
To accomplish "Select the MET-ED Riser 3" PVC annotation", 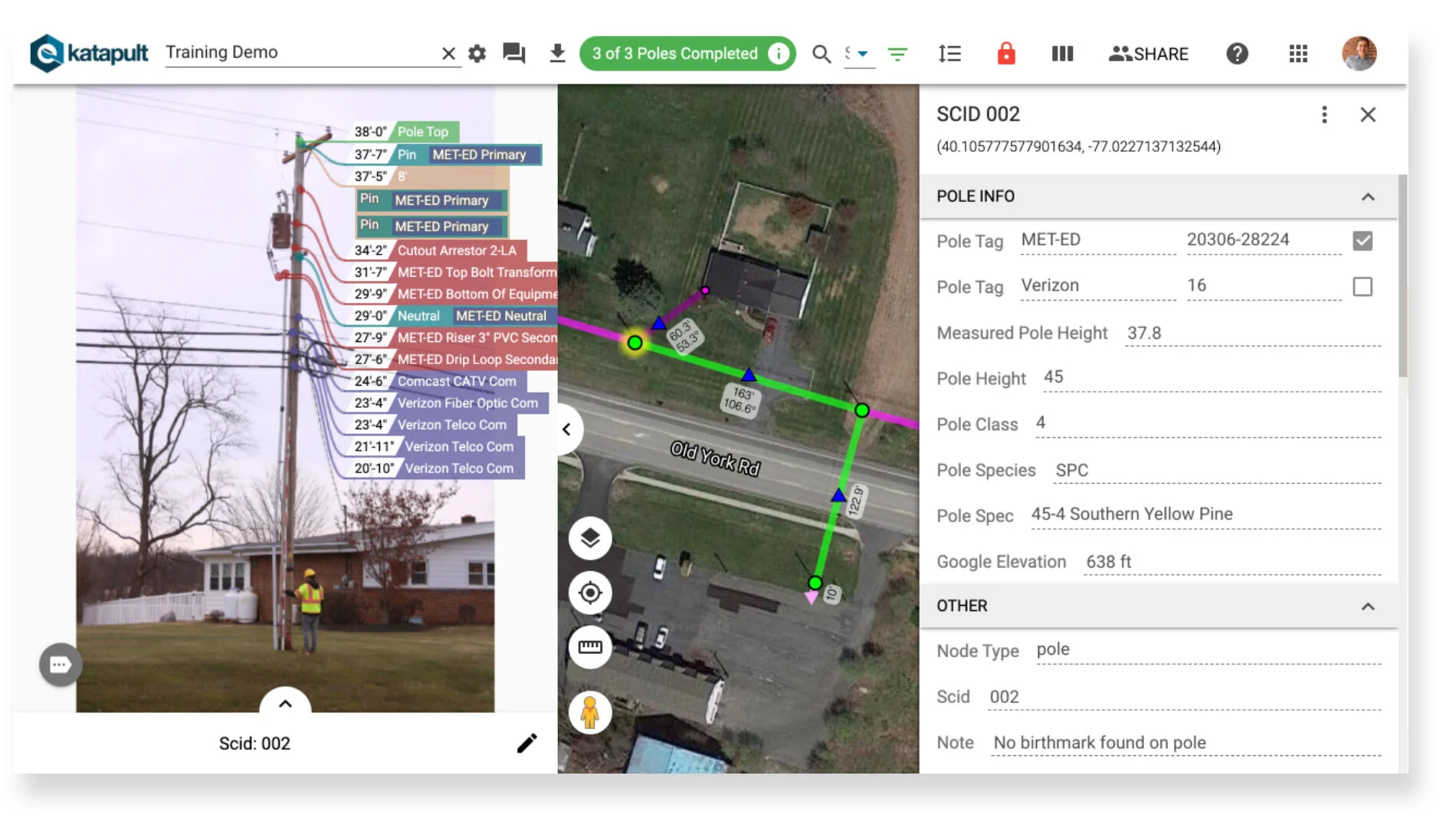I will [x=454, y=338].
